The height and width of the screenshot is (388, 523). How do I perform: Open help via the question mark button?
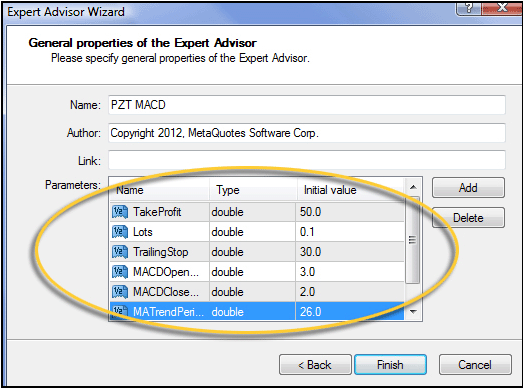click(x=468, y=8)
